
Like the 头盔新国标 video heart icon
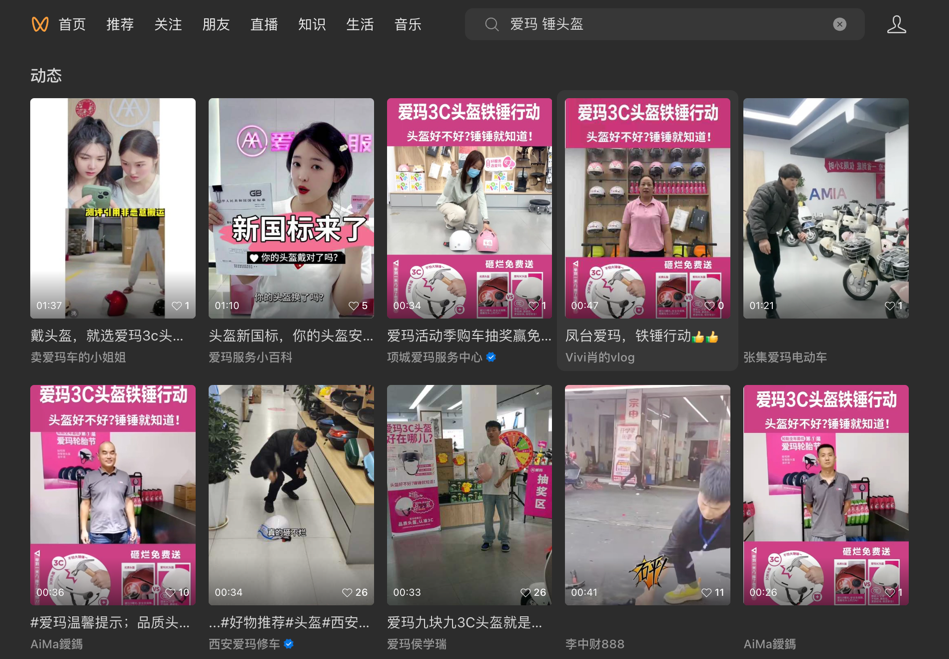[353, 306]
